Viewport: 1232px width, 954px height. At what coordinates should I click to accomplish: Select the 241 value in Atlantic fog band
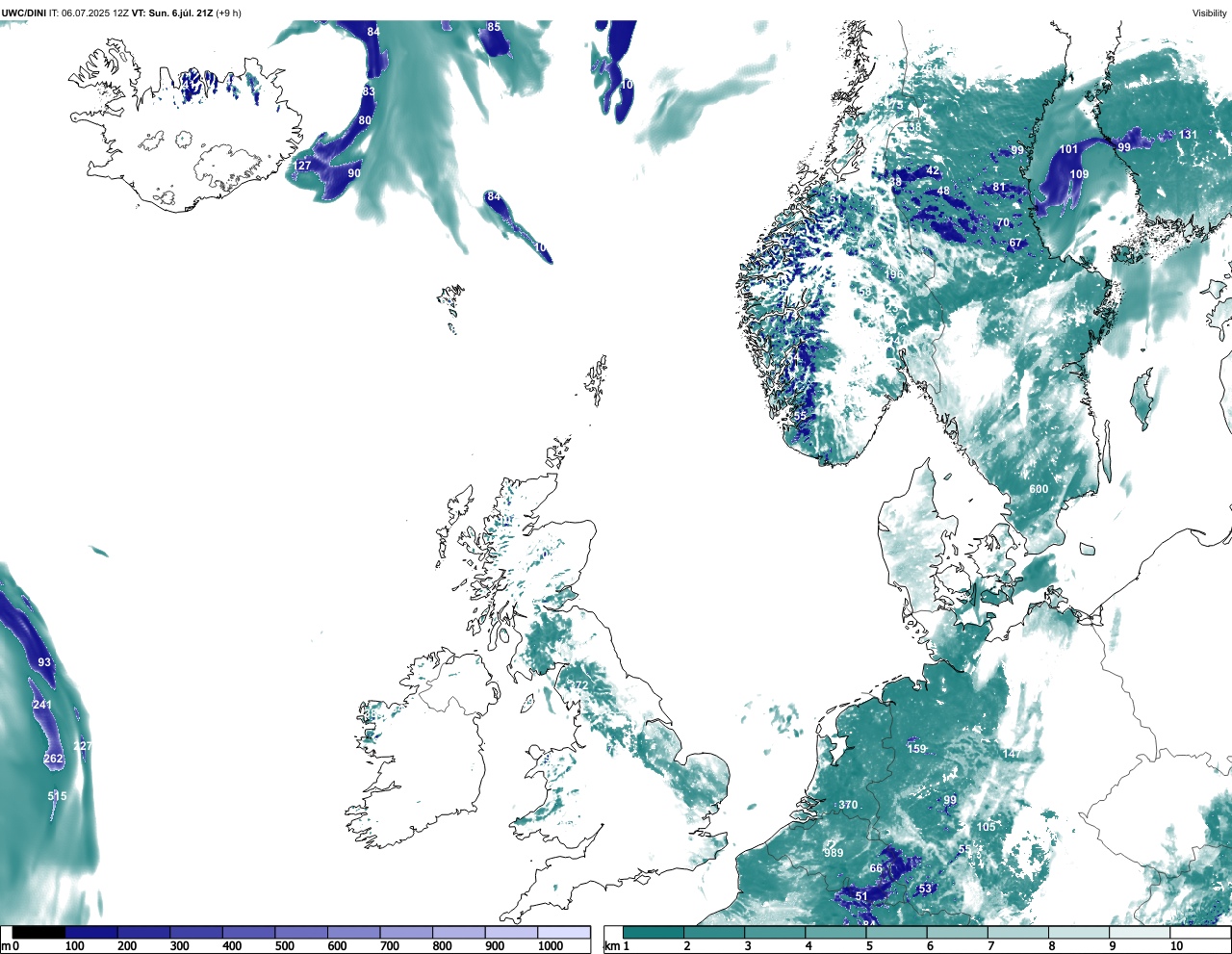point(42,705)
